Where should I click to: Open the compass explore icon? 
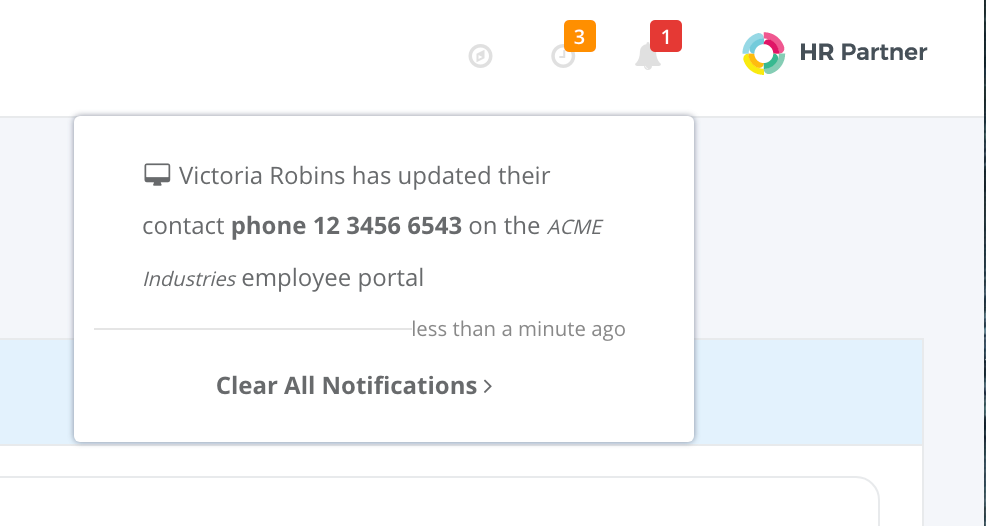pos(480,57)
